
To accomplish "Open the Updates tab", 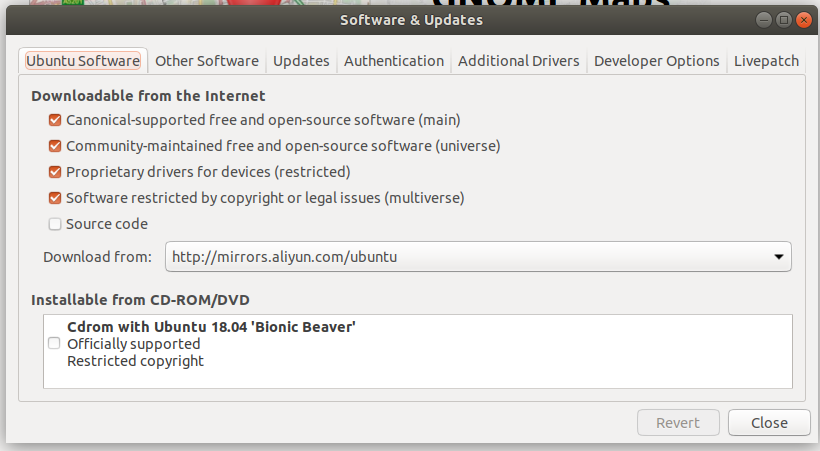I will point(301,61).
